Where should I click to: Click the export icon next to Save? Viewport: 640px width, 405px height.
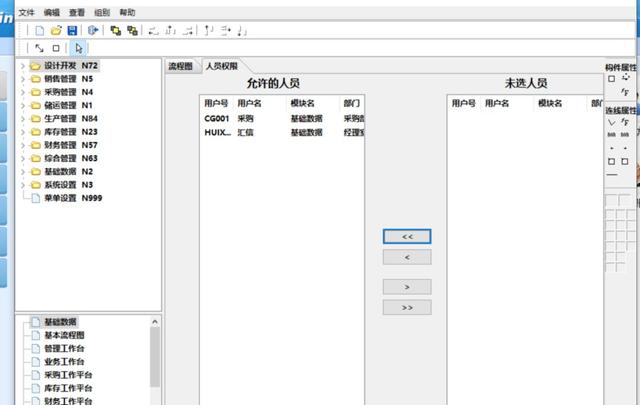[94, 30]
